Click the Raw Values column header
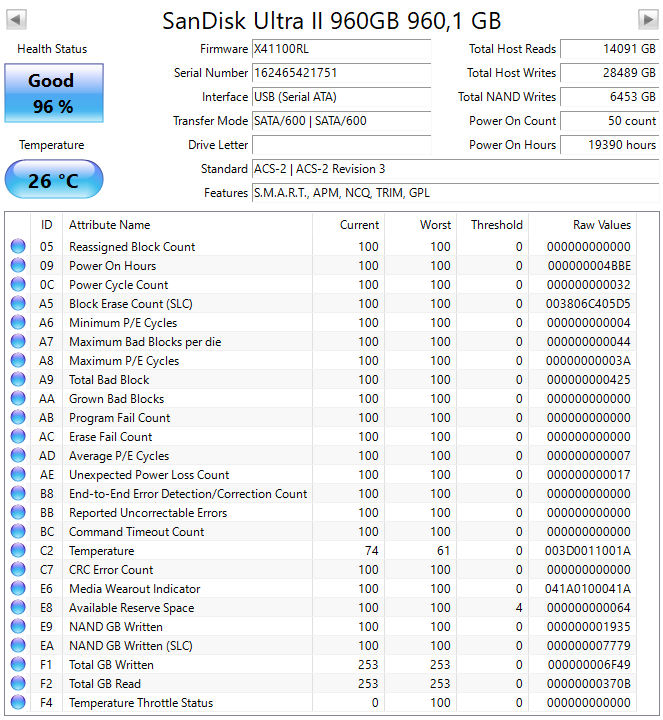The width and height of the screenshot is (663, 720). [x=583, y=225]
